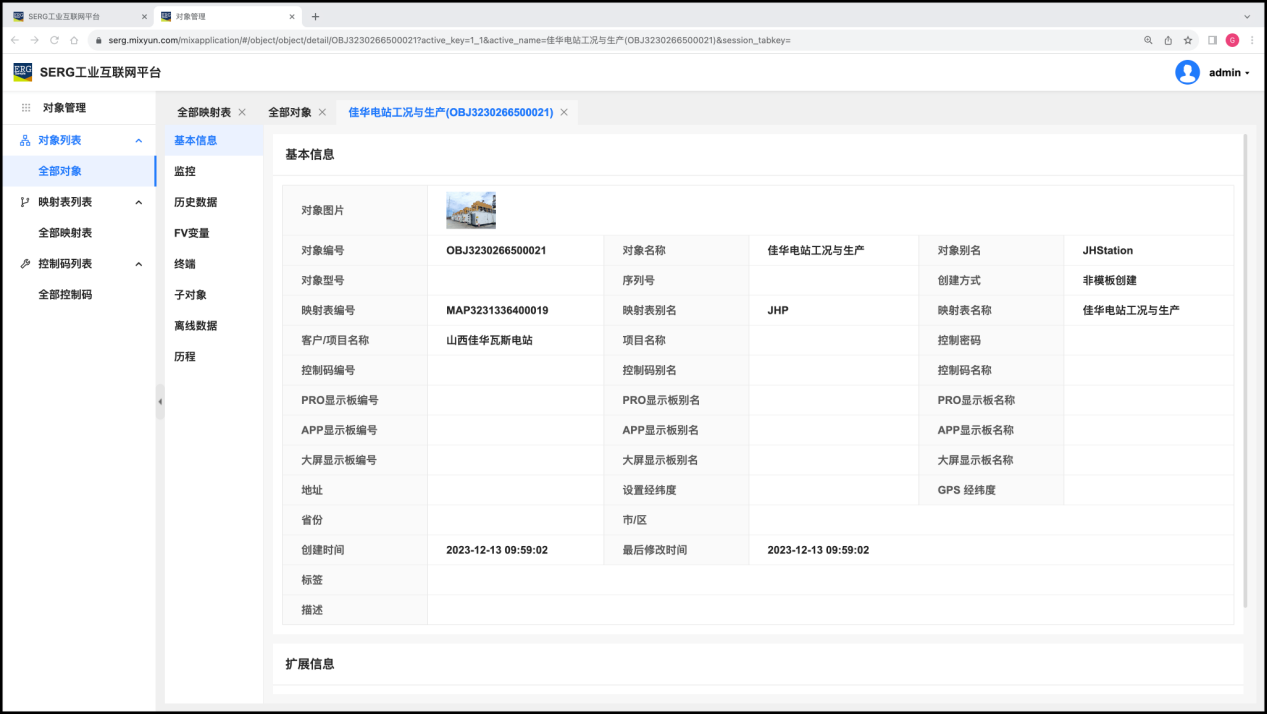This screenshot has width=1267, height=714.
Task: Bookmark this page with the star icon
Action: [x=1188, y=40]
